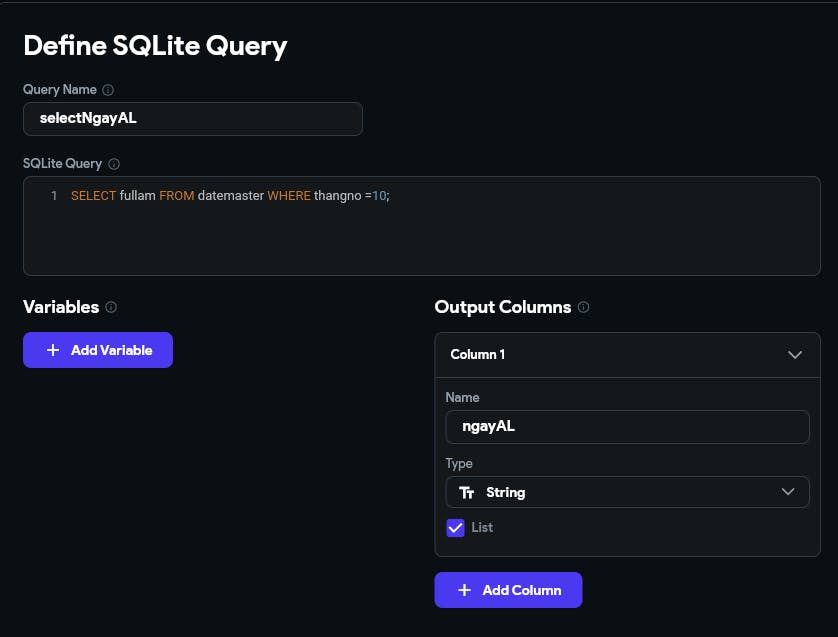Click the plus icon on Add Variable
The width and height of the screenshot is (838, 637).
[53, 350]
